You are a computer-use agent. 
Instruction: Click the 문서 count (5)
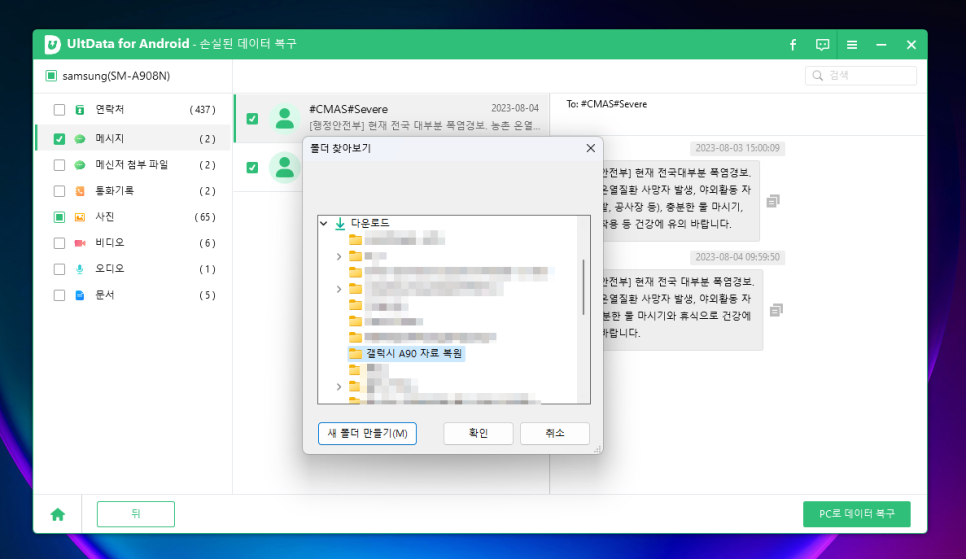tap(207, 295)
